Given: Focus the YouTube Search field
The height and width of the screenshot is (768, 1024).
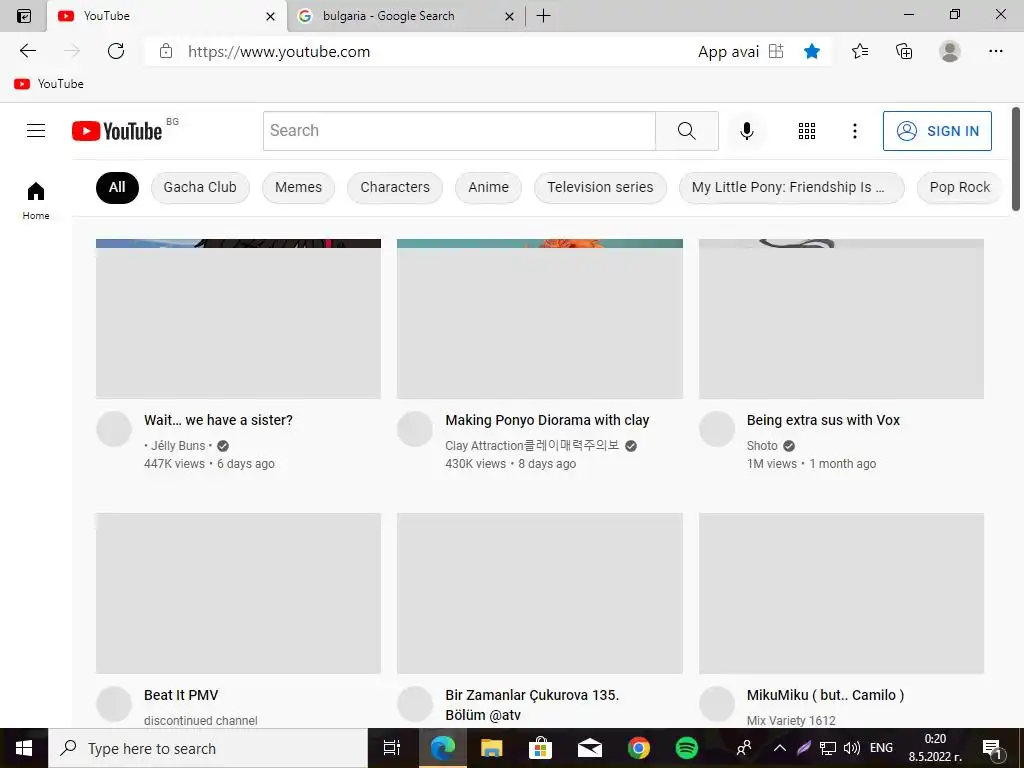Looking at the screenshot, I should tap(459, 131).
